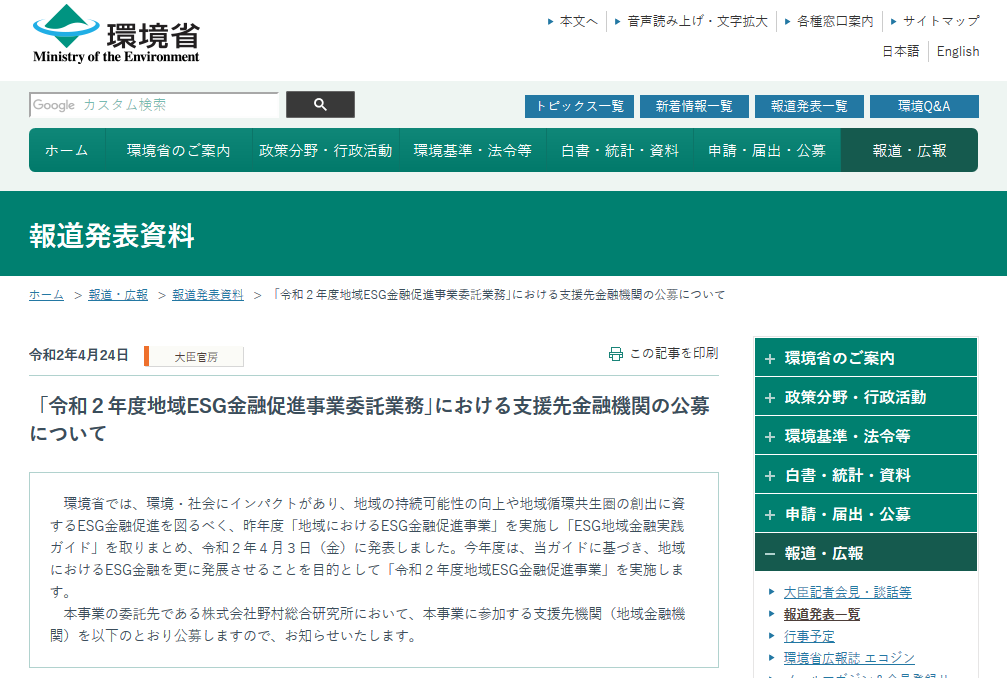1007x678 pixels.
Task: Open the ホーム main navigation tab
Action: [67, 151]
